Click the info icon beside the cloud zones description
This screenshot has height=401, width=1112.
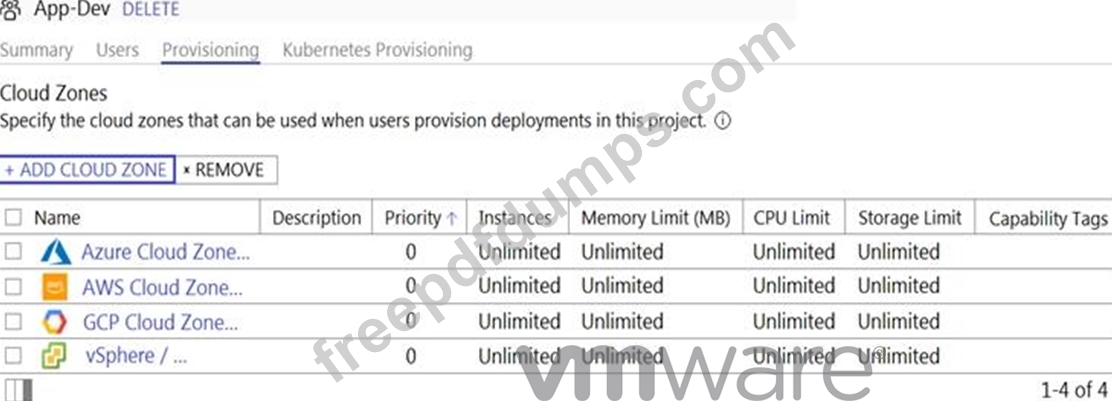click(x=722, y=121)
